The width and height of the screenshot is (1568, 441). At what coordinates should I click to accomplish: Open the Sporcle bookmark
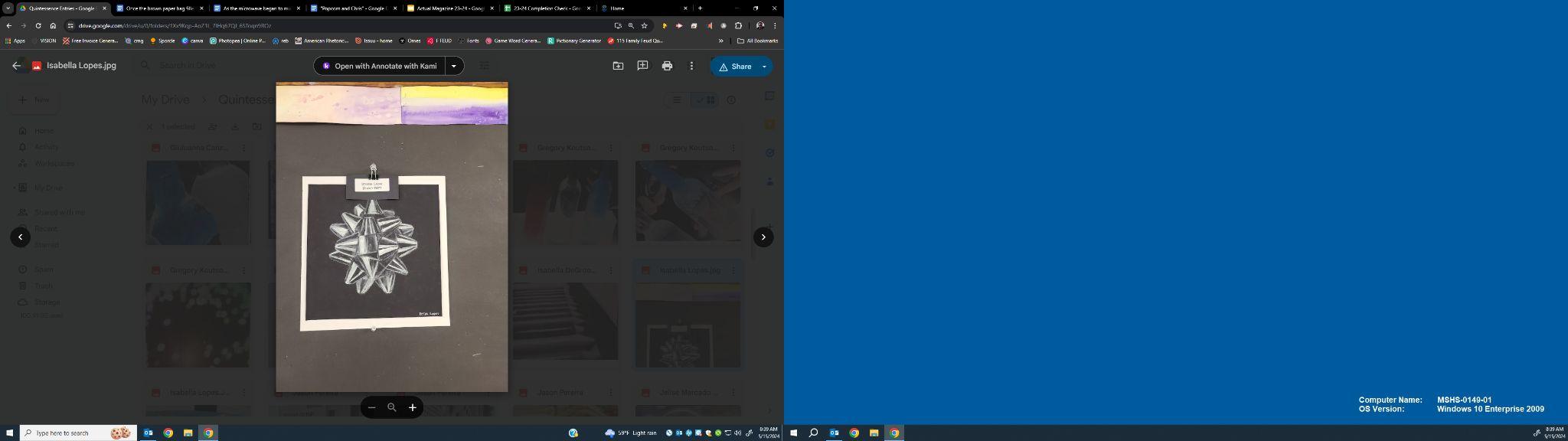(163, 41)
